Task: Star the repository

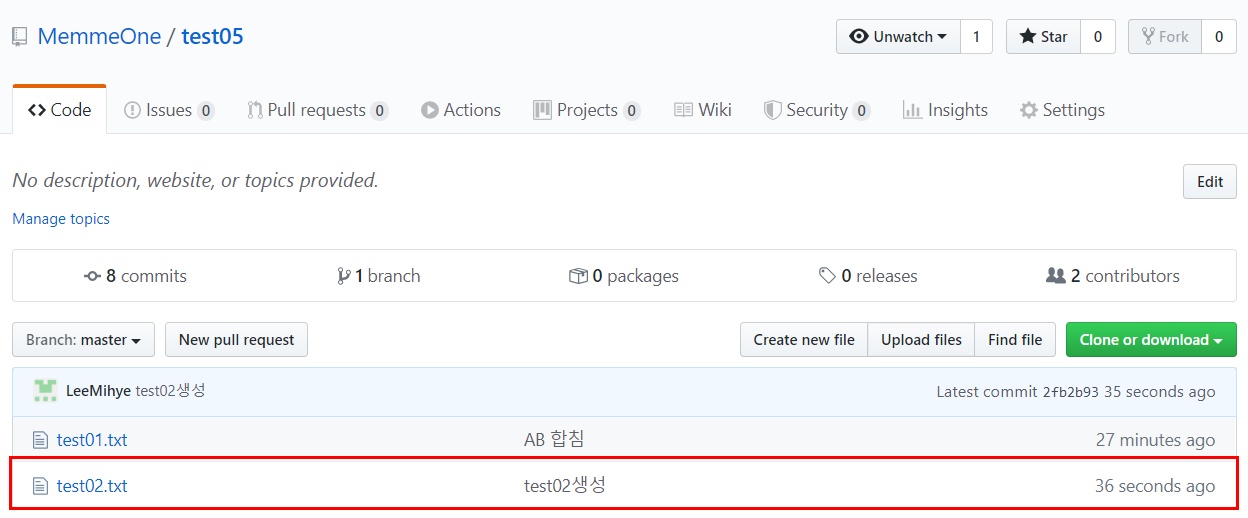Action: pyautogui.click(x=1043, y=37)
